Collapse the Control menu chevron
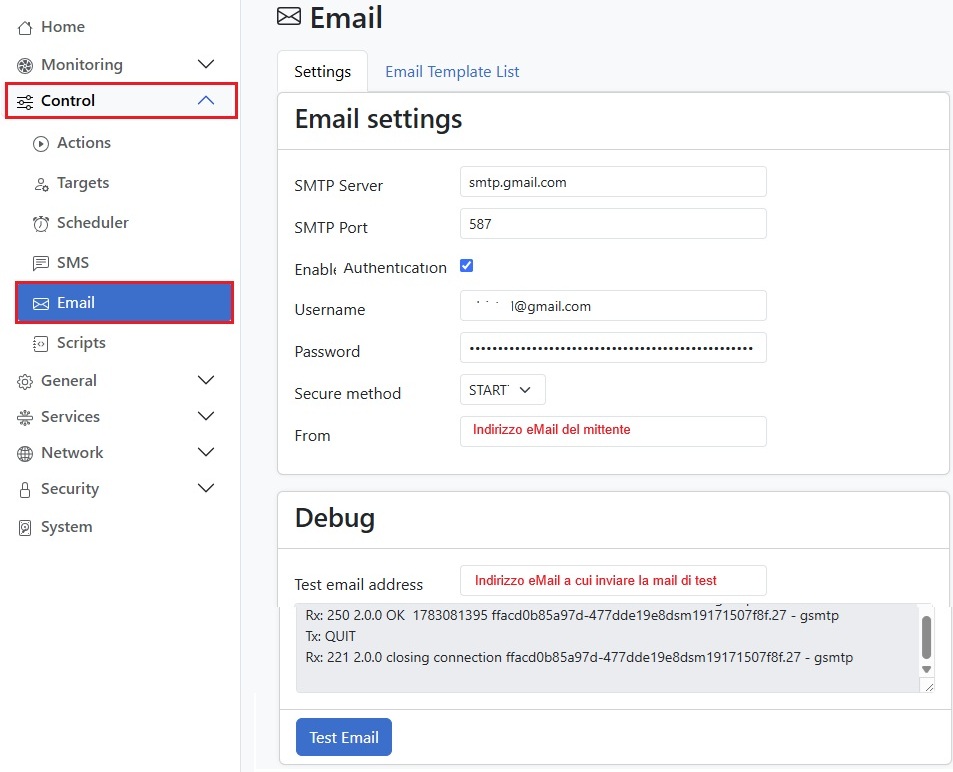953x772 pixels. tap(206, 100)
